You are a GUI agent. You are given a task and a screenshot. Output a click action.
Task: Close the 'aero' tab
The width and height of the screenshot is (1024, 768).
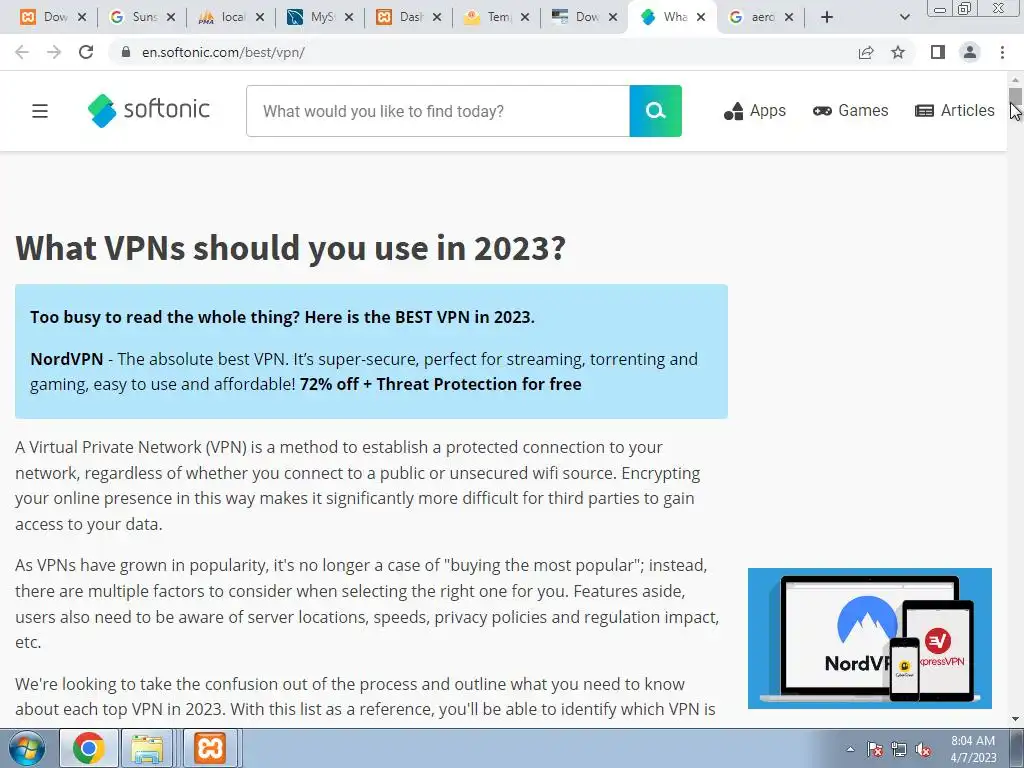[x=789, y=17]
